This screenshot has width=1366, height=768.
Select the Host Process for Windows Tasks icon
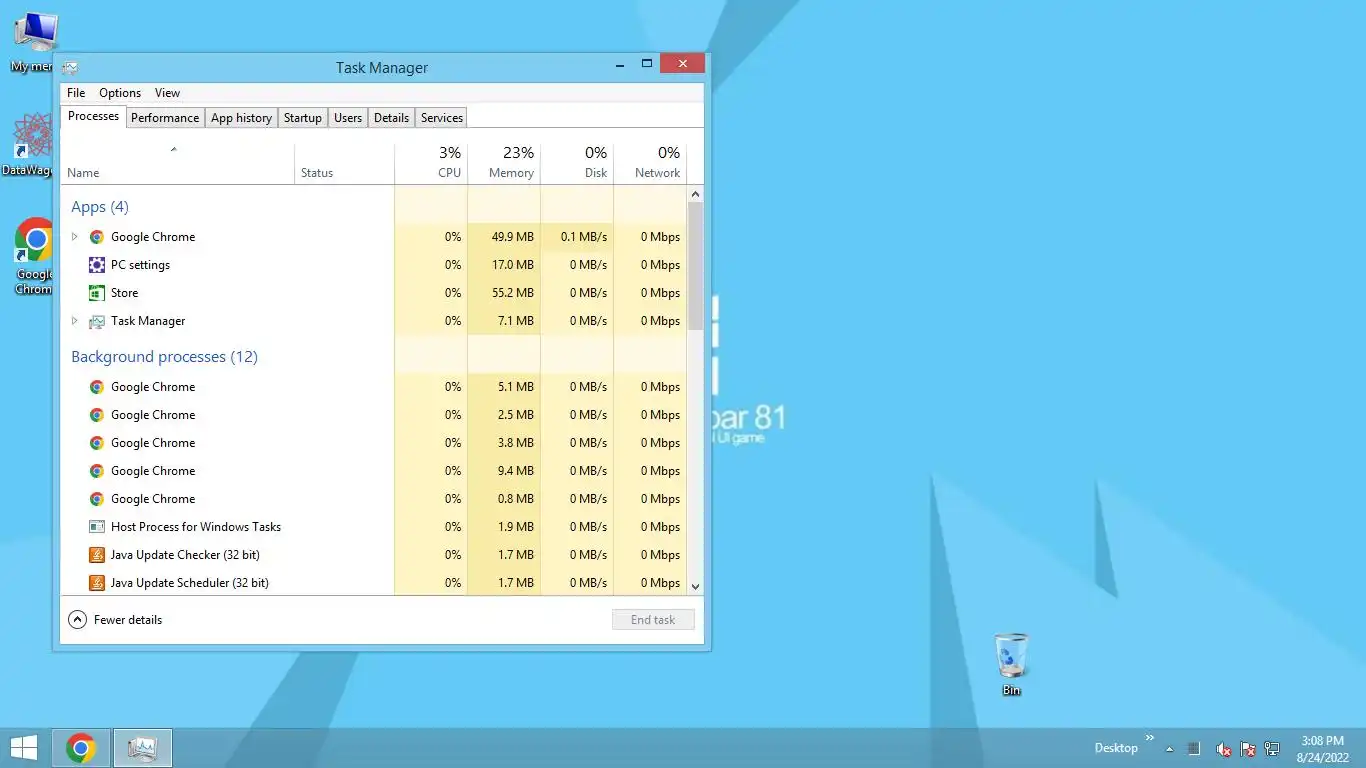[x=97, y=527]
